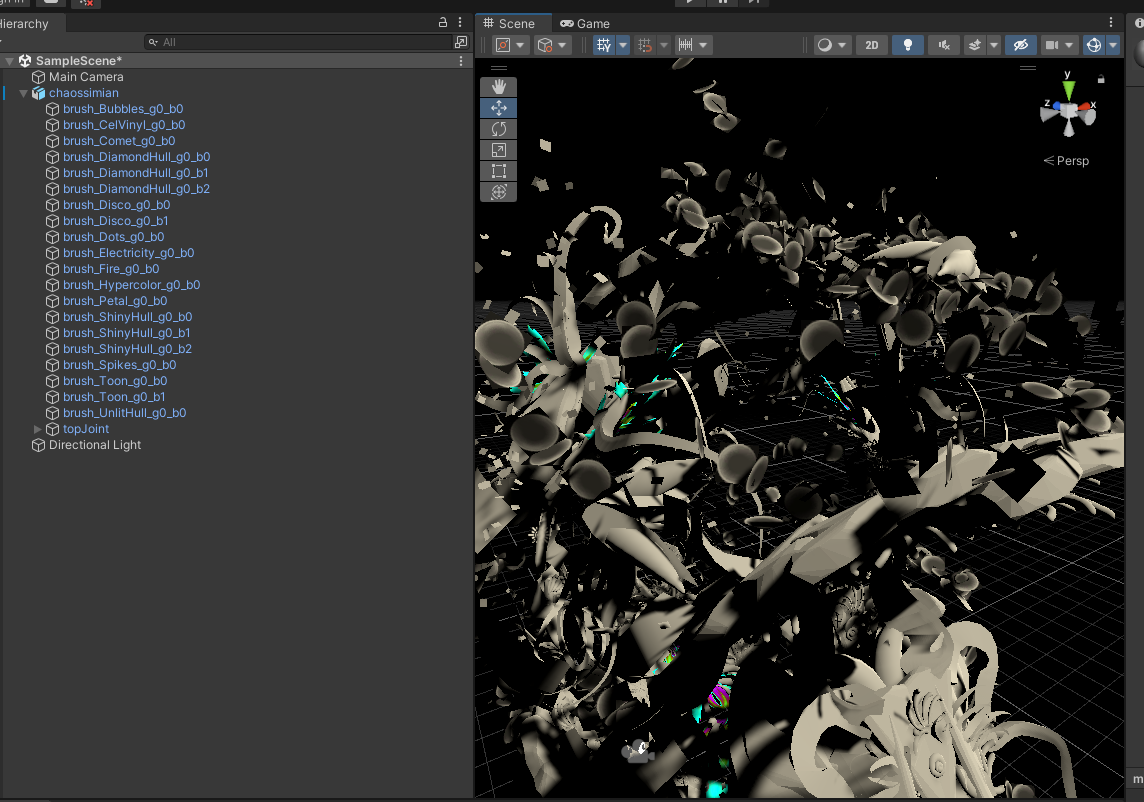Select the Scale tool

pyautogui.click(x=499, y=150)
